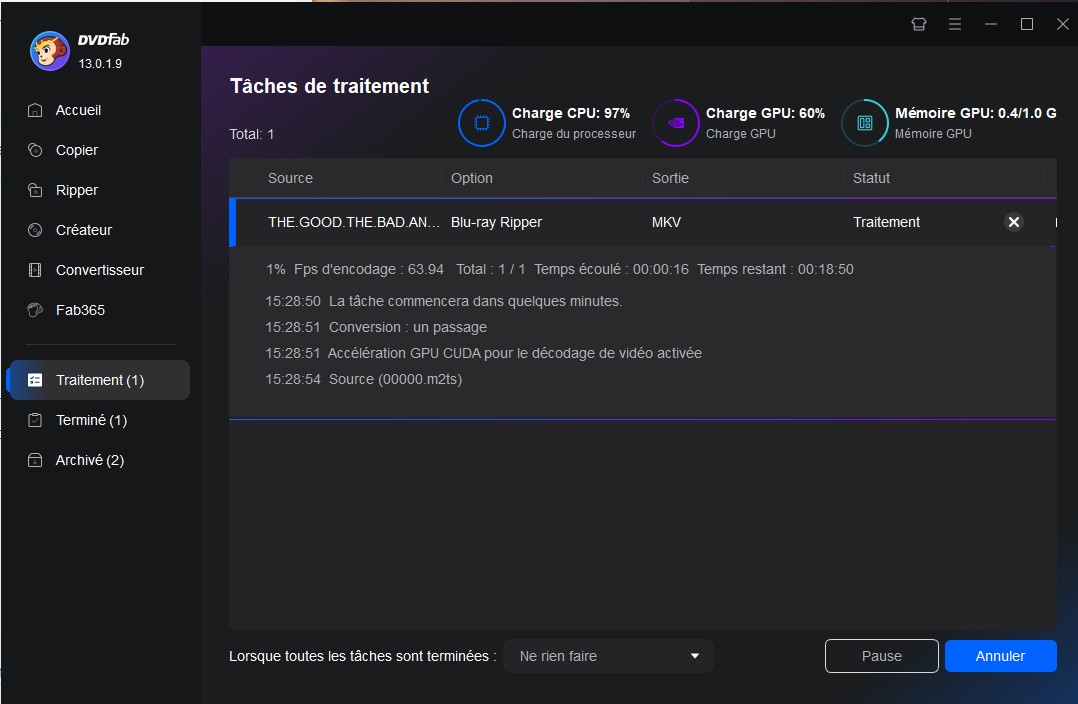This screenshot has height=704, width=1078.
Task: View the Archivé (2) tasks
Action: click(90, 460)
